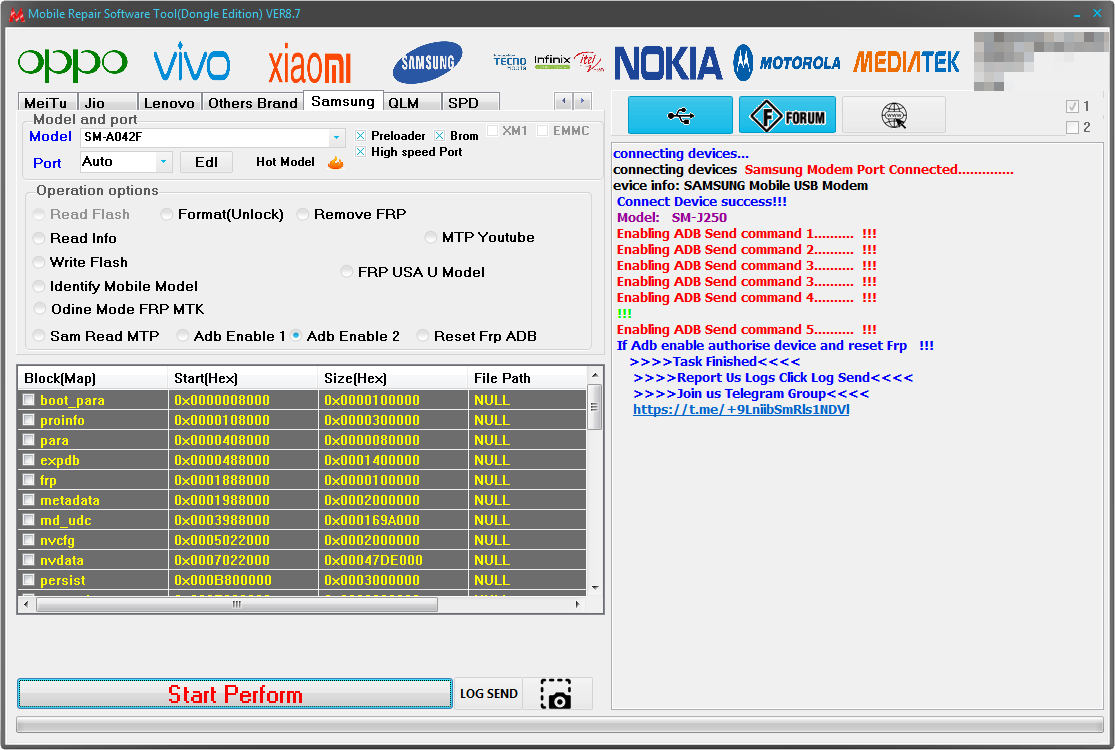
Task: Open the website globe icon button
Action: point(894,115)
